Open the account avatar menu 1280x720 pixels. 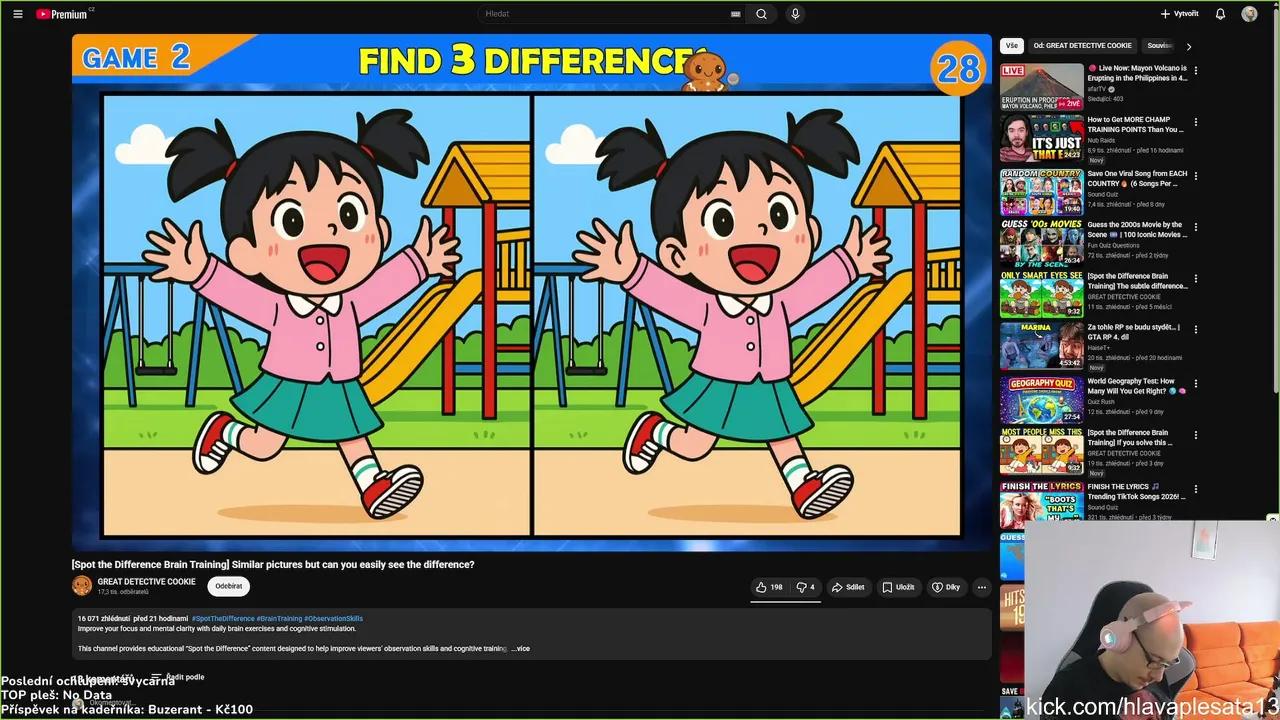[x=1249, y=14]
